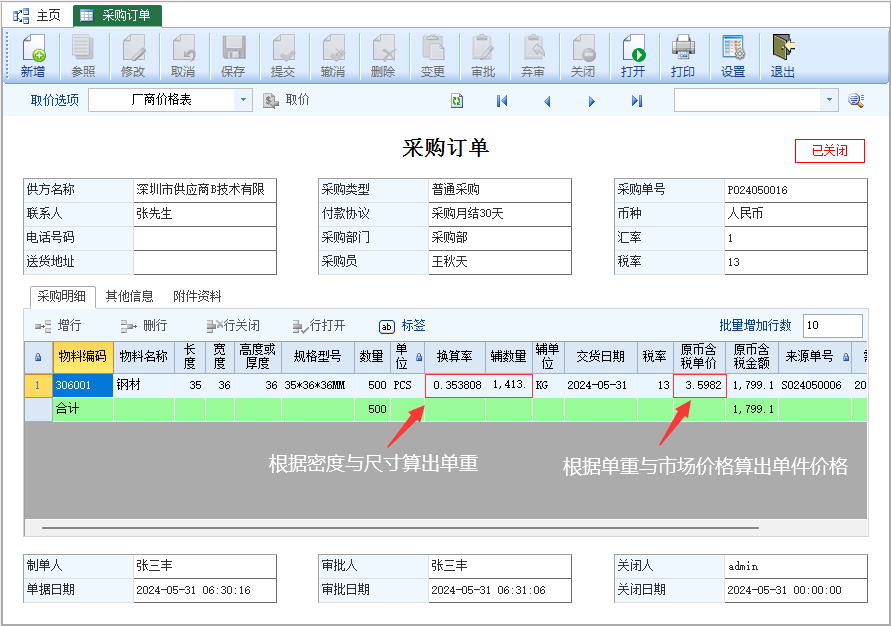Click the 钢材 material name cell

point(144,386)
